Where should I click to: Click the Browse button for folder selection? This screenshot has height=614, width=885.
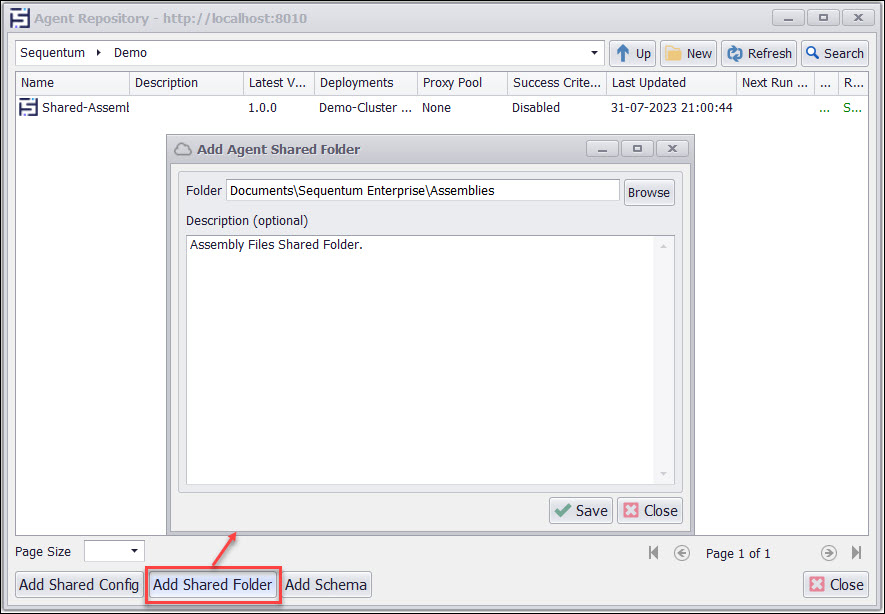[648, 192]
